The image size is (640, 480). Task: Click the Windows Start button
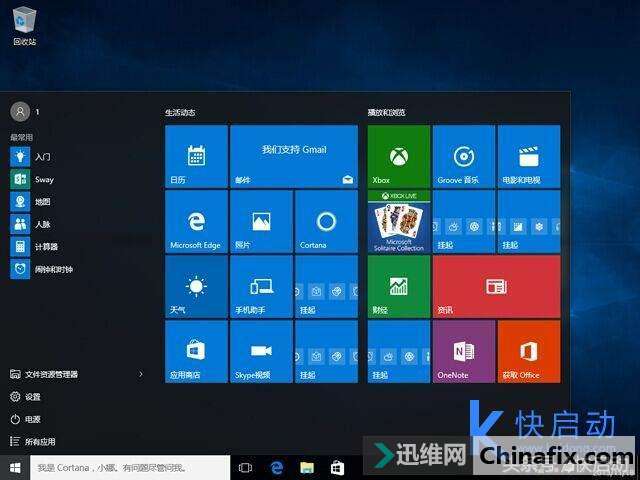tap(15, 467)
